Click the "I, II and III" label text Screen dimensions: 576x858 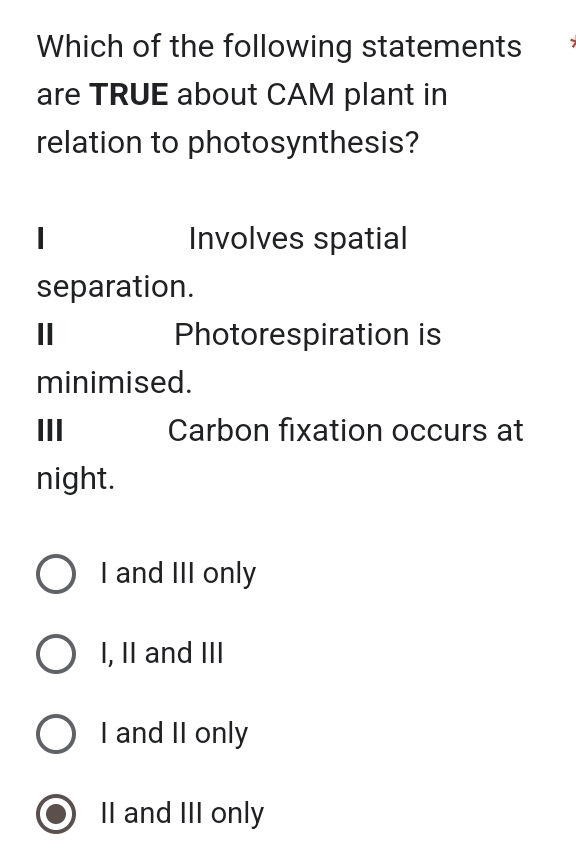[x=161, y=653]
